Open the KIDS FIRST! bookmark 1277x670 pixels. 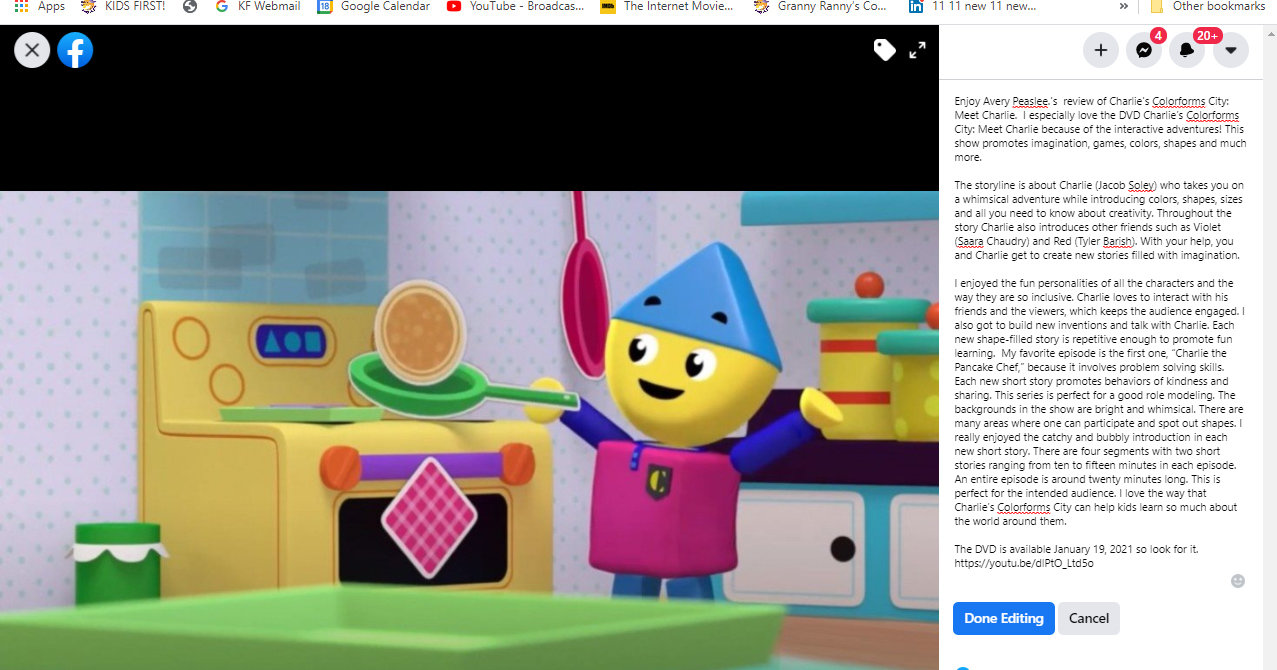(123, 6)
